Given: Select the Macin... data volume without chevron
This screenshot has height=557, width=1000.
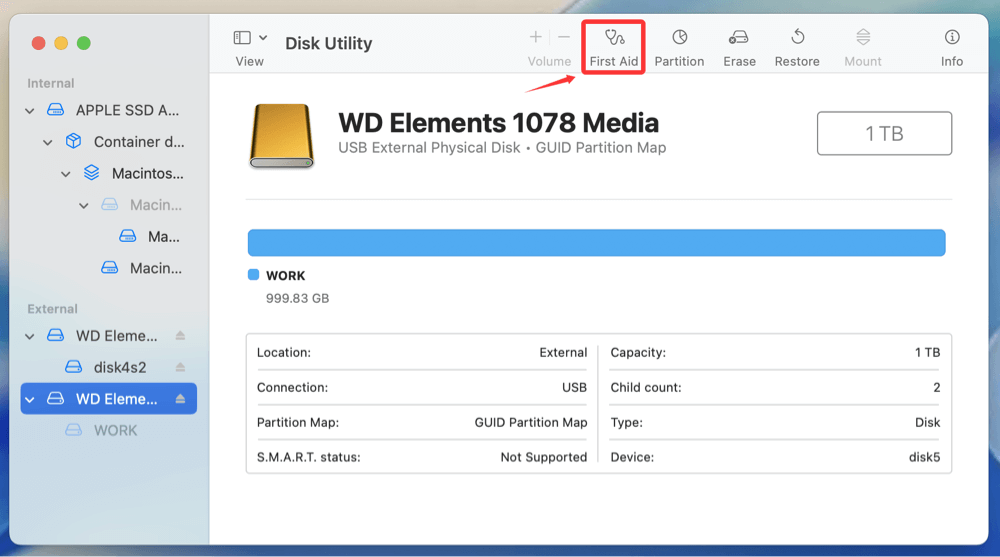Looking at the screenshot, I should click(x=108, y=268).
